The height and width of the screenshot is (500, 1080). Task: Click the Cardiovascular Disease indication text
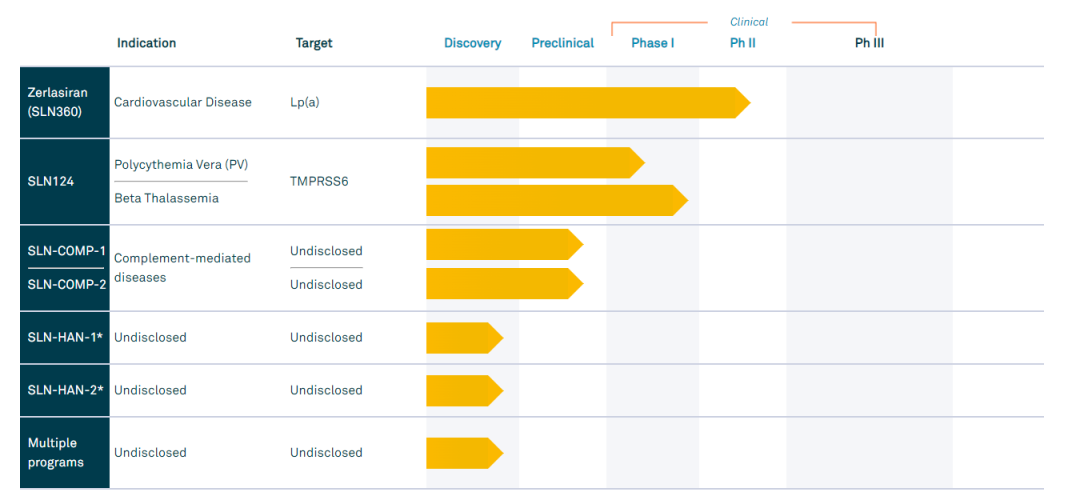click(x=183, y=102)
